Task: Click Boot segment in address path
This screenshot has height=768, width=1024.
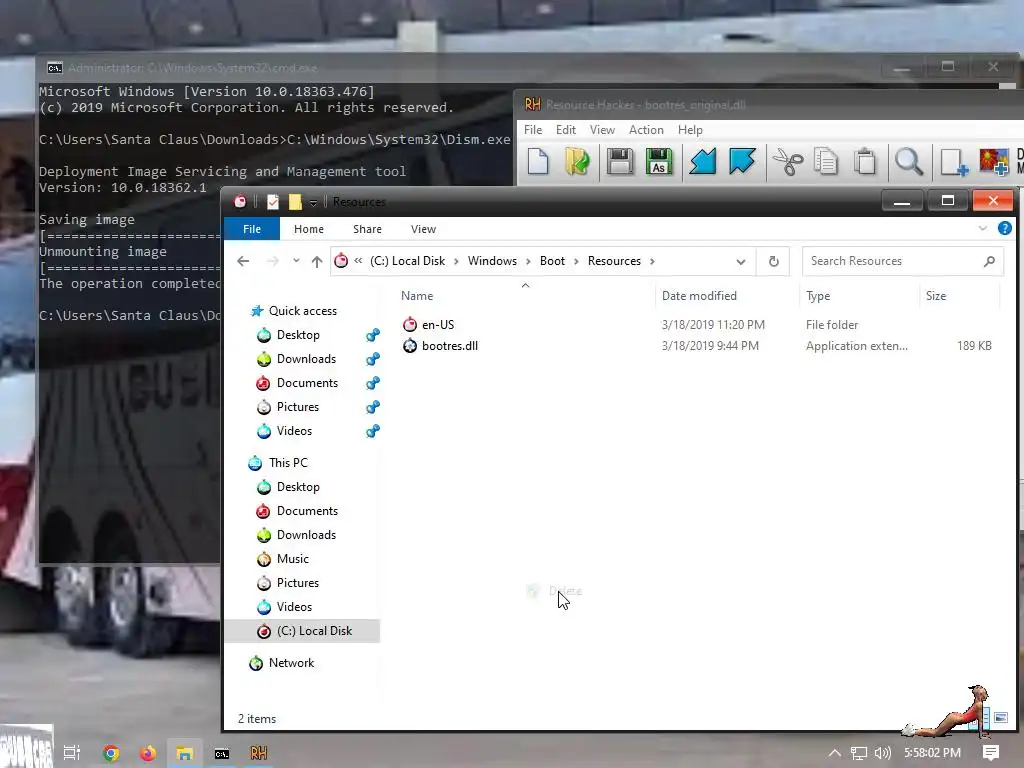Action: (x=552, y=261)
